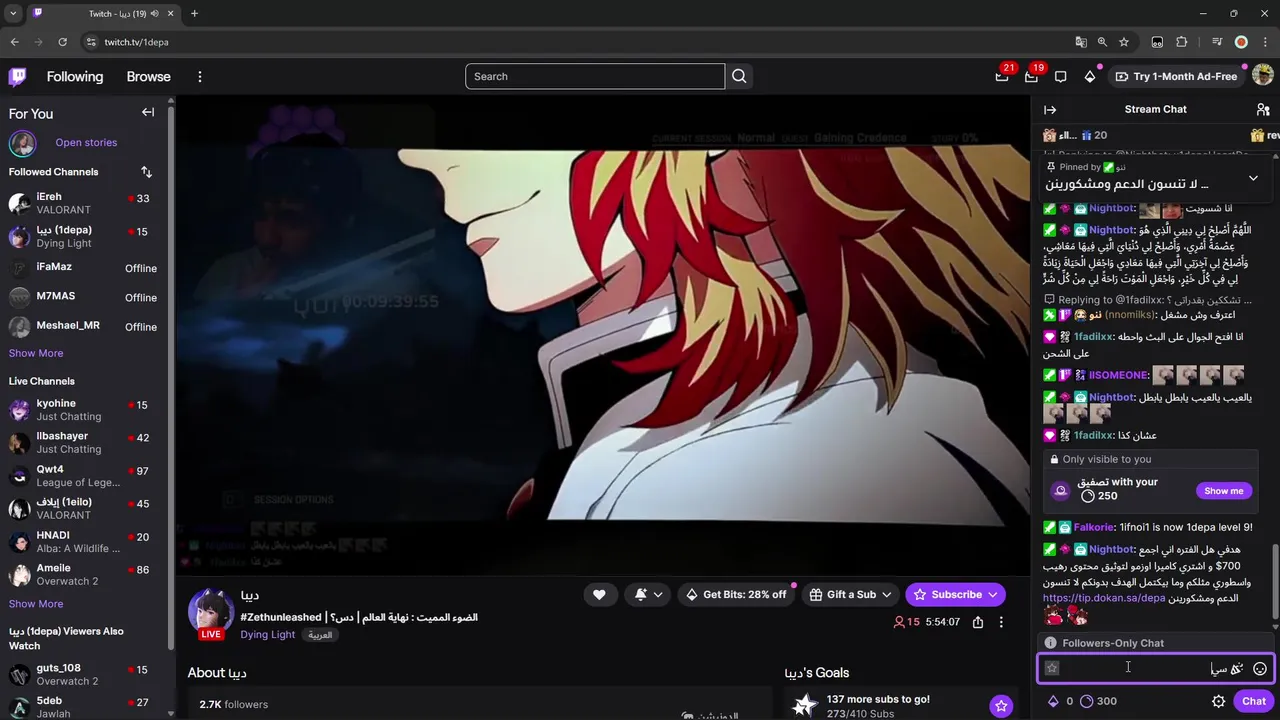The width and height of the screenshot is (1280, 720).
Task: Open notifications inbox with 19 badge
Action: click(x=1031, y=76)
